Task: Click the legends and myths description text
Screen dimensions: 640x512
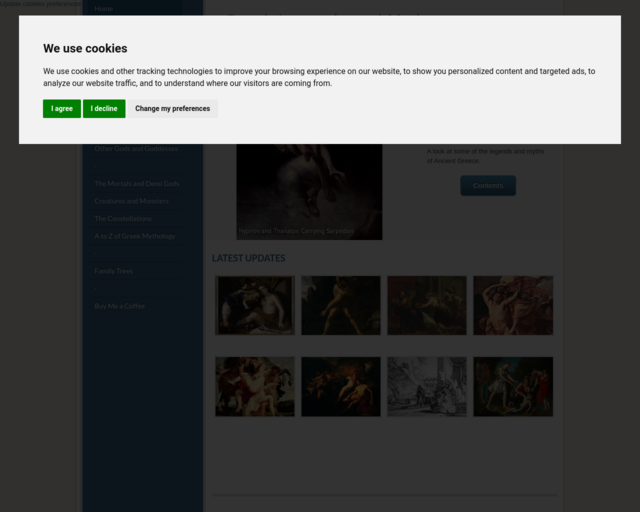Action: click(x=485, y=156)
